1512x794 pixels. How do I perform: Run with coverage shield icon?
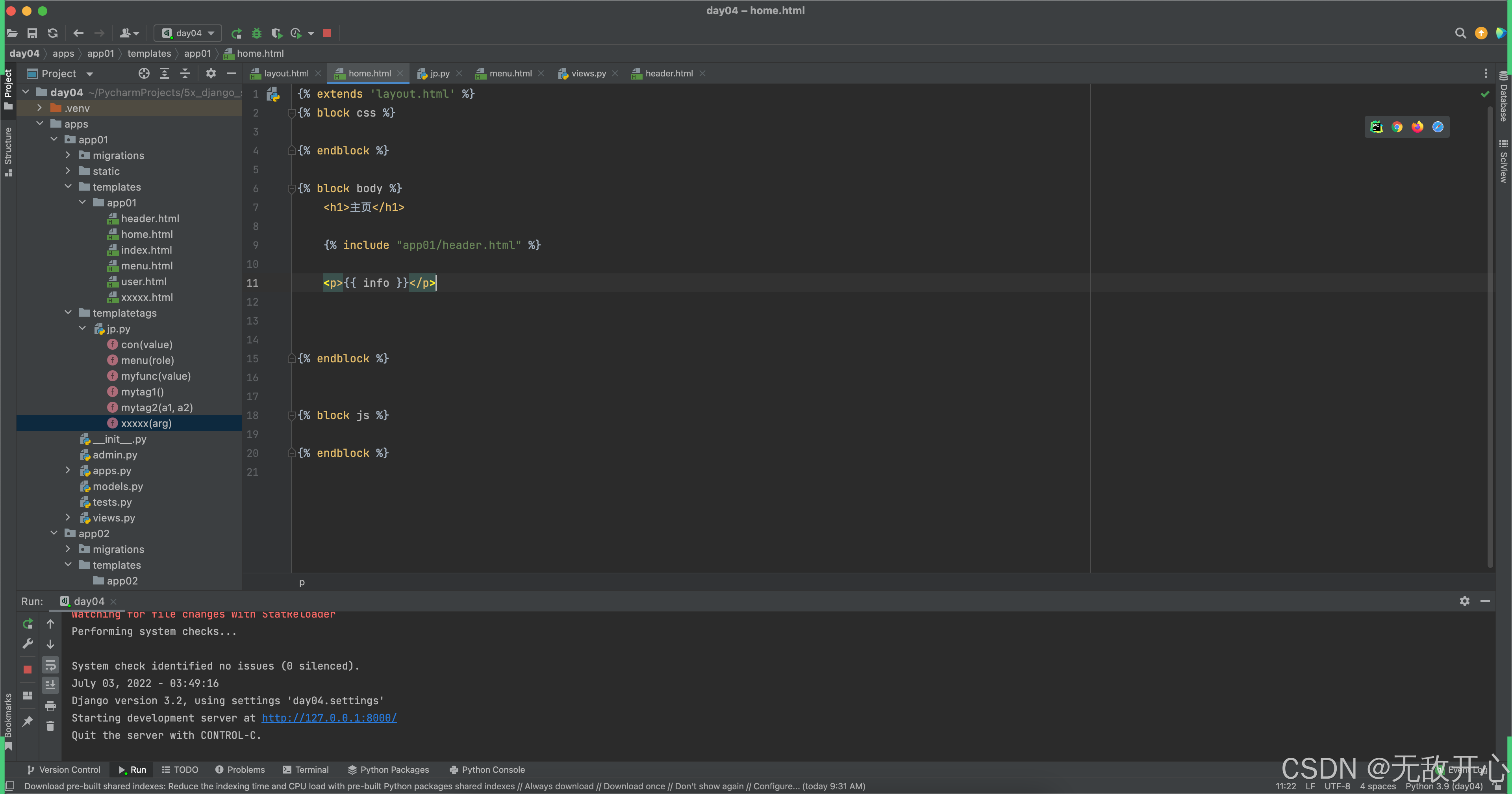[276, 33]
